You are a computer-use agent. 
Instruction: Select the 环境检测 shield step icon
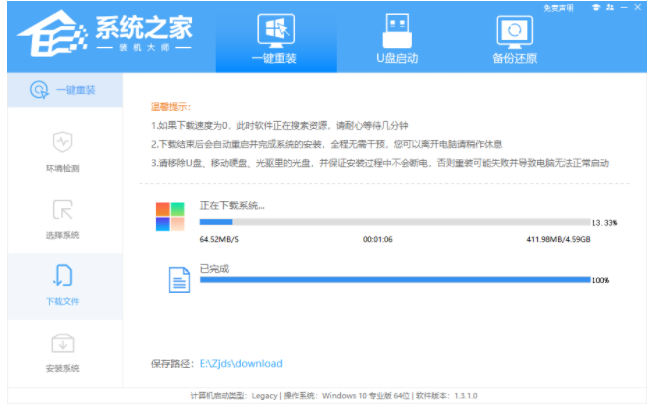coord(62,143)
